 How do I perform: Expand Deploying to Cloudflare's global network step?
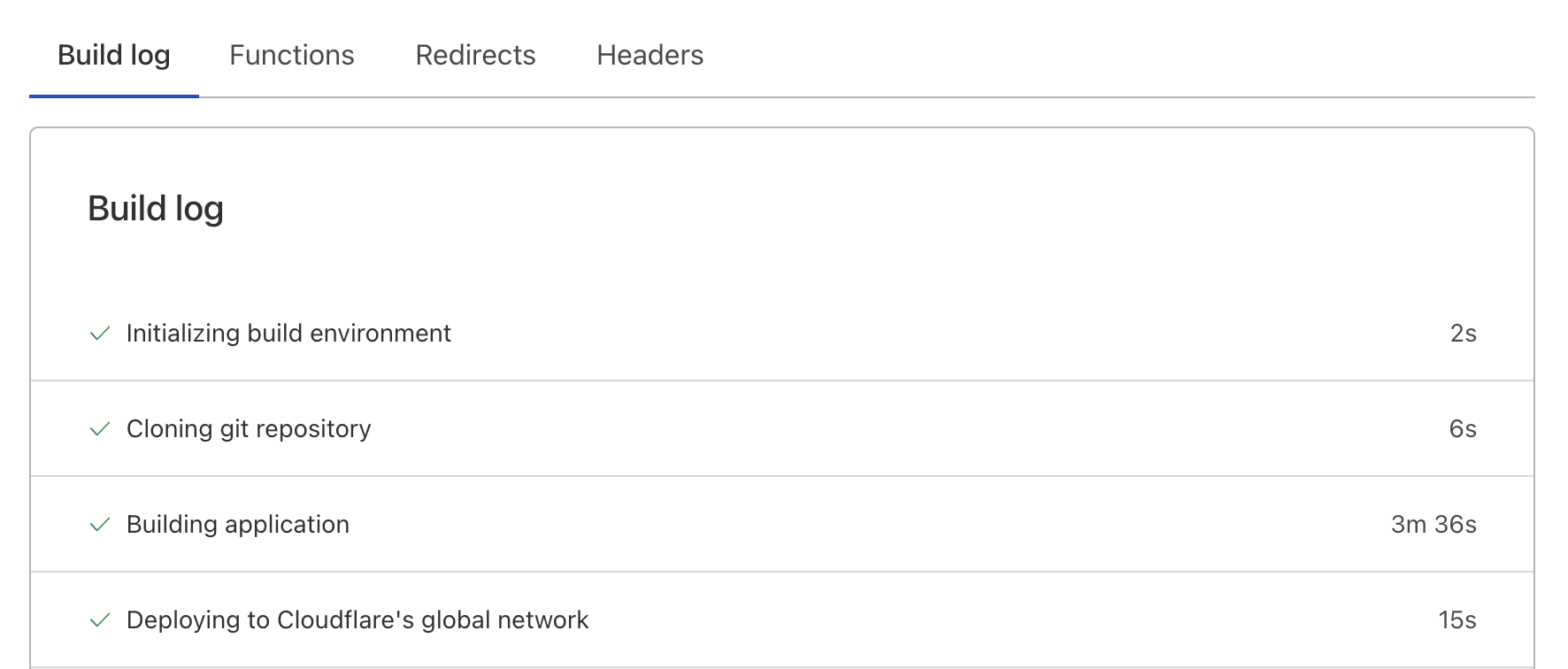357,620
